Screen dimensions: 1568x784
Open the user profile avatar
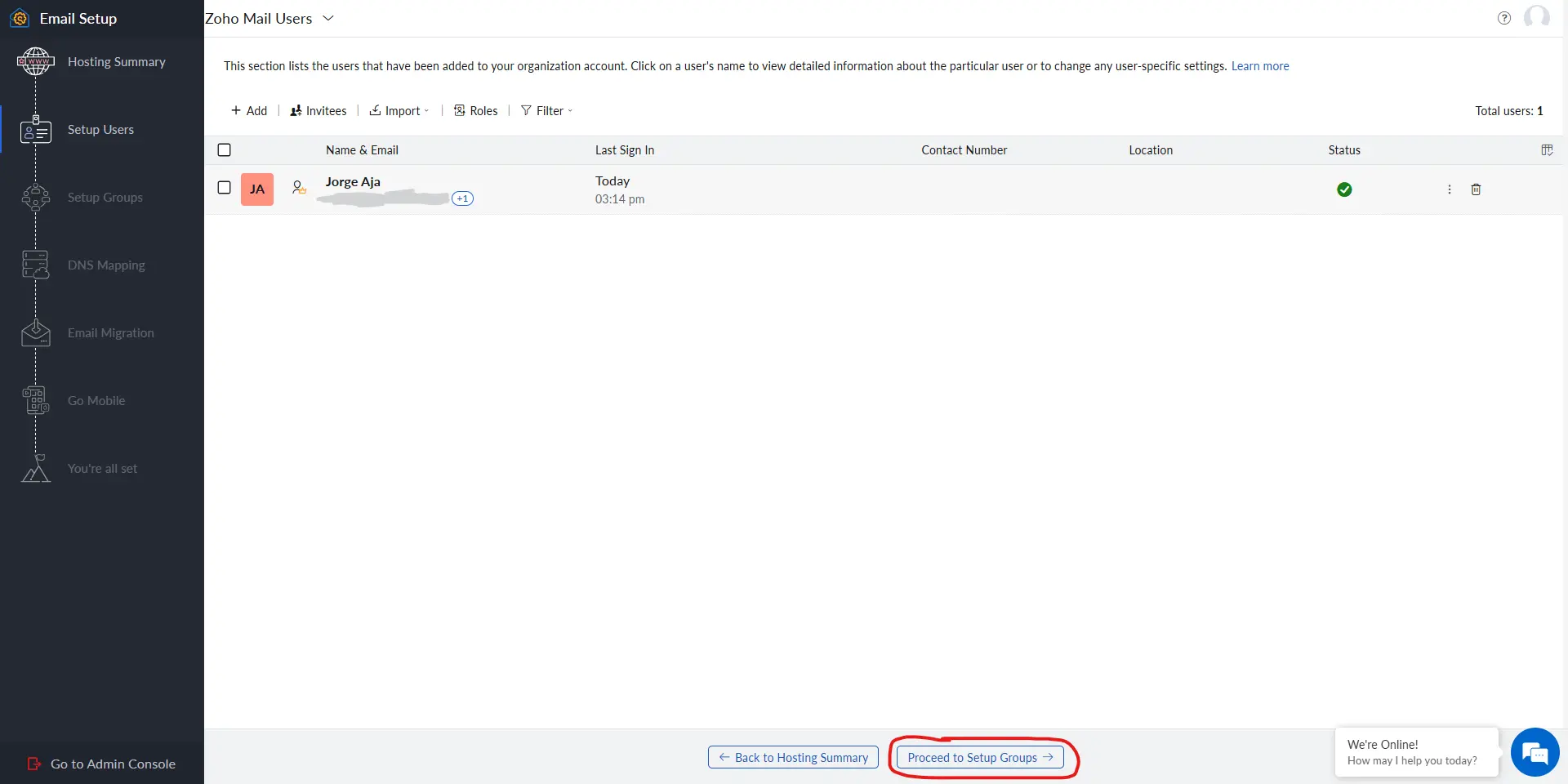coord(1536,16)
